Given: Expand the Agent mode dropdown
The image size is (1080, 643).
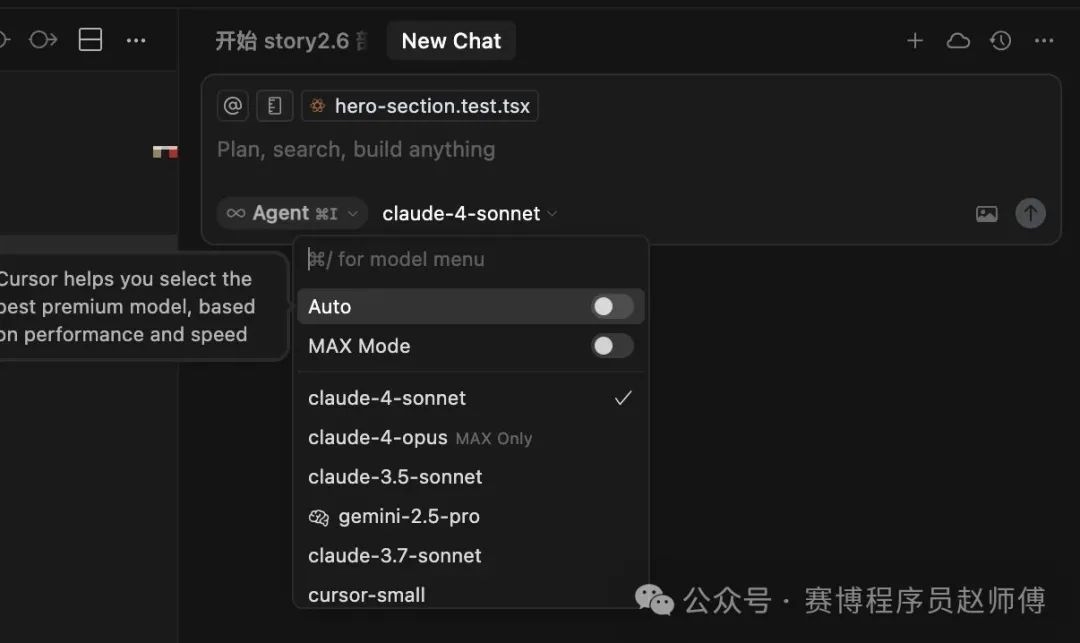Looking at the screenshot, I should pos(293,213).
